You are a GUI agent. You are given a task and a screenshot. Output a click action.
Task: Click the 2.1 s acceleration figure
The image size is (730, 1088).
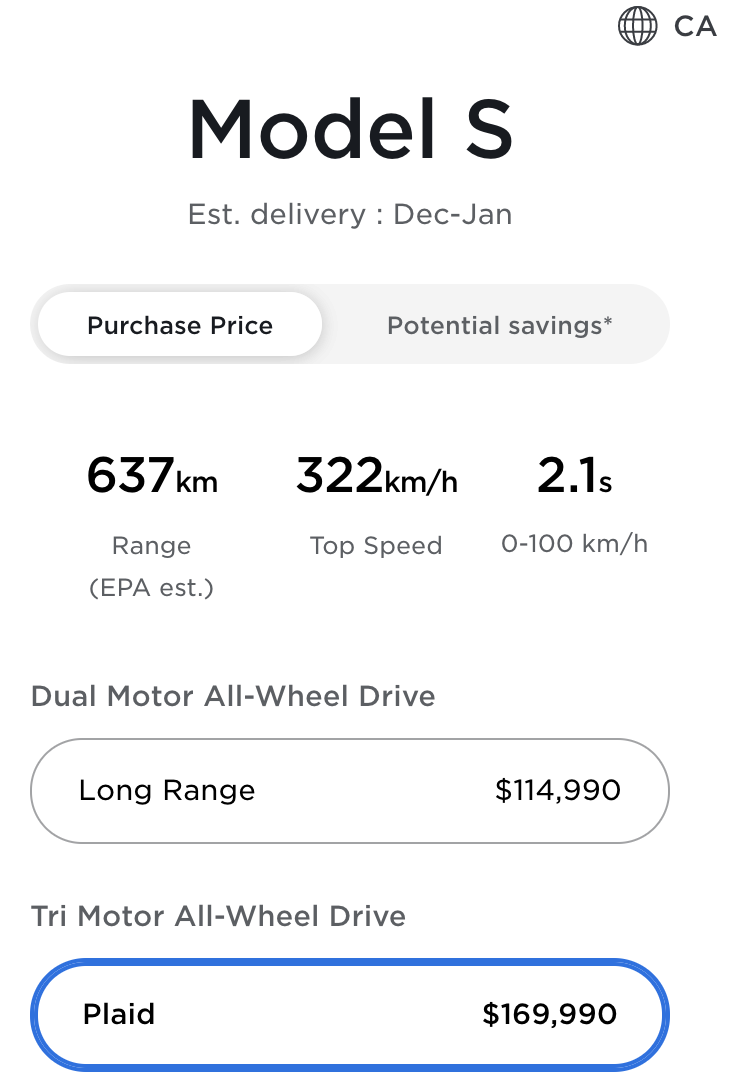(574, 477)
